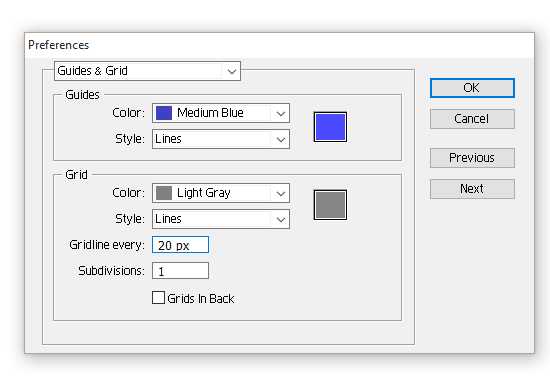Click the large gray grid color swatch
The height and width of the screenshot is (391, 550).
pos(330,205)
